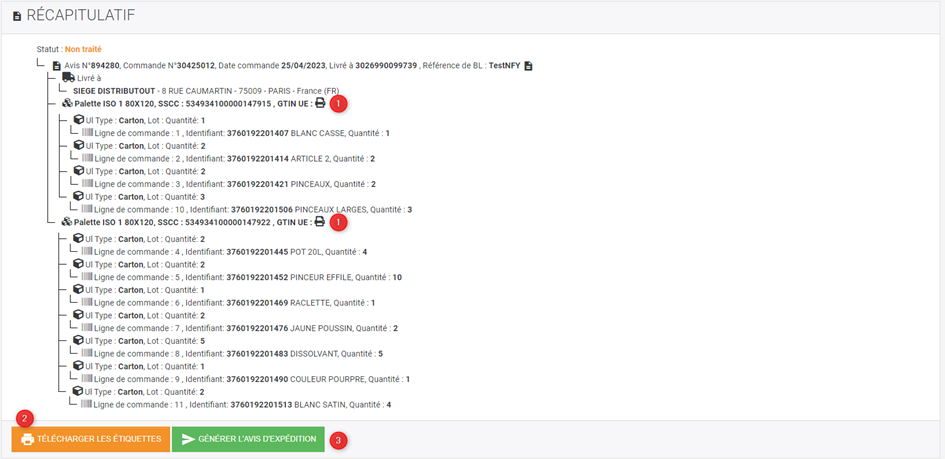Image resolution: width=945 pixels, height=459 pixels.
Task: Click the carton icon above POT 20L line
Action: click(x=78, y=239)
